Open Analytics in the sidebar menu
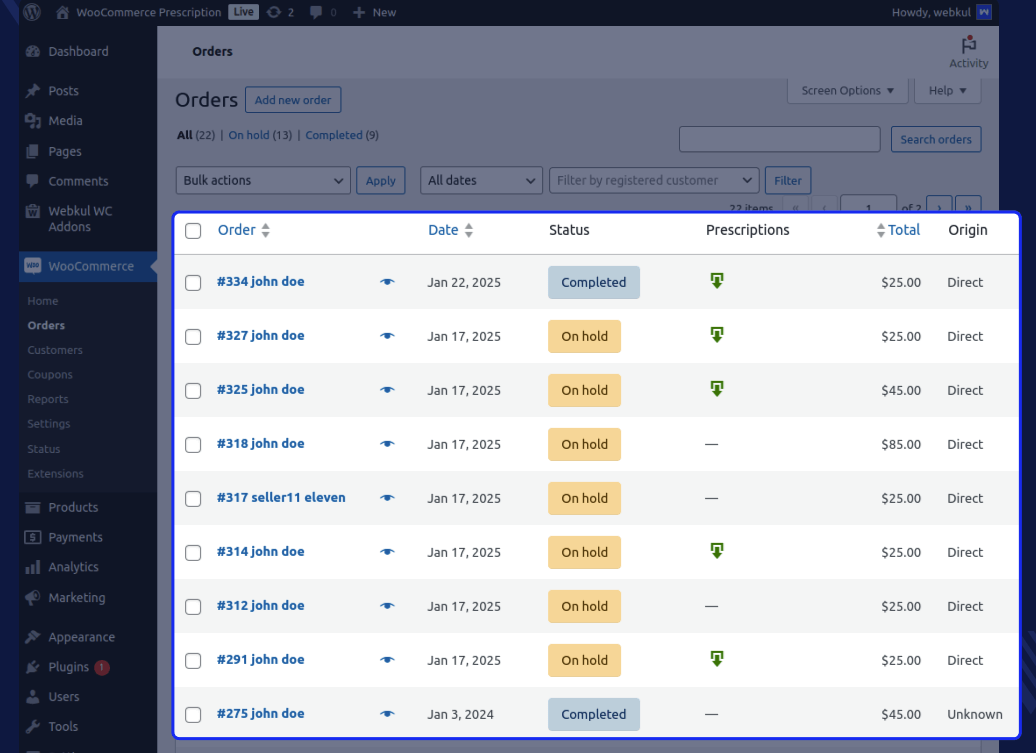Screen dimensions: 1036x753 pyautogui.click(x=73, y=567)
